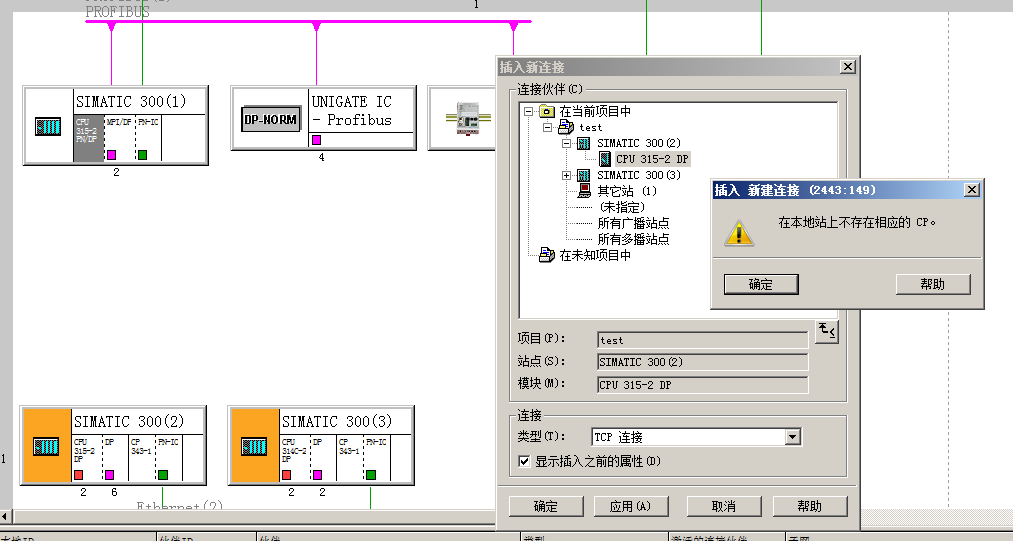Click magenta DP port of SIMATIC 300(3)
This screenshot has width=1013, height=541.
[x=317, y=475]
